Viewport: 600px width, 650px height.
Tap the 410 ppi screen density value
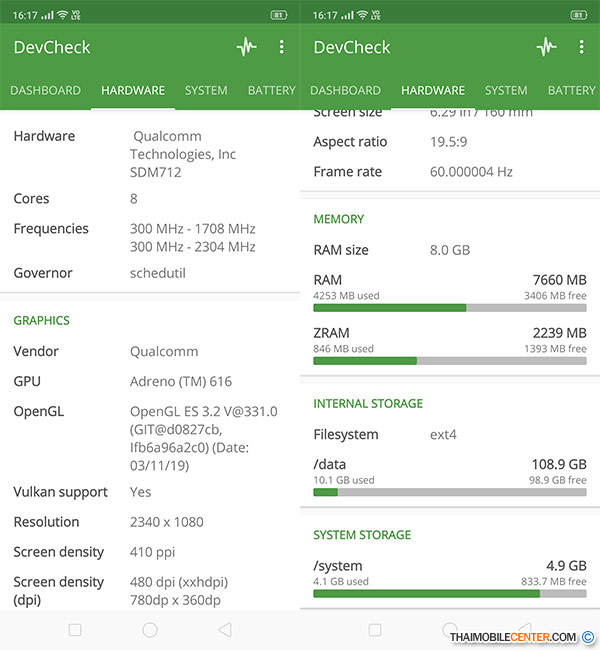[153, 552]
